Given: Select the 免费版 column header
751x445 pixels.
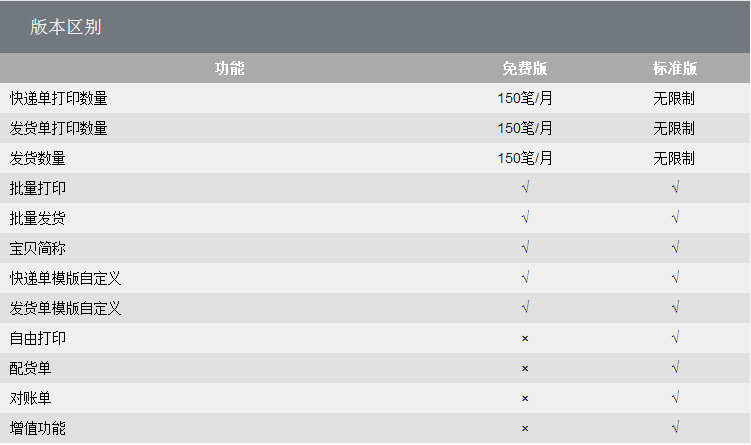Looking at the screenshot, I should pyautogui.click(x=525, y=69).
